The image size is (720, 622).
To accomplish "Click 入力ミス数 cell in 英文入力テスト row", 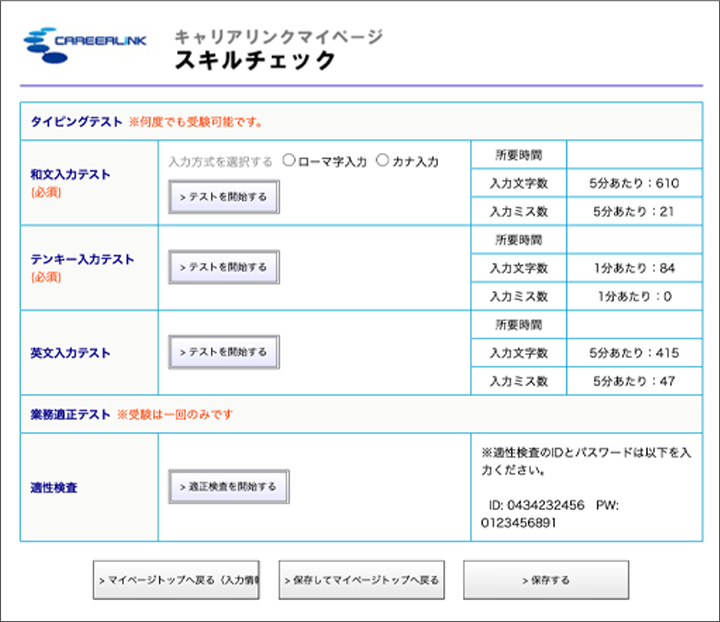I will [x=518, y=381].
